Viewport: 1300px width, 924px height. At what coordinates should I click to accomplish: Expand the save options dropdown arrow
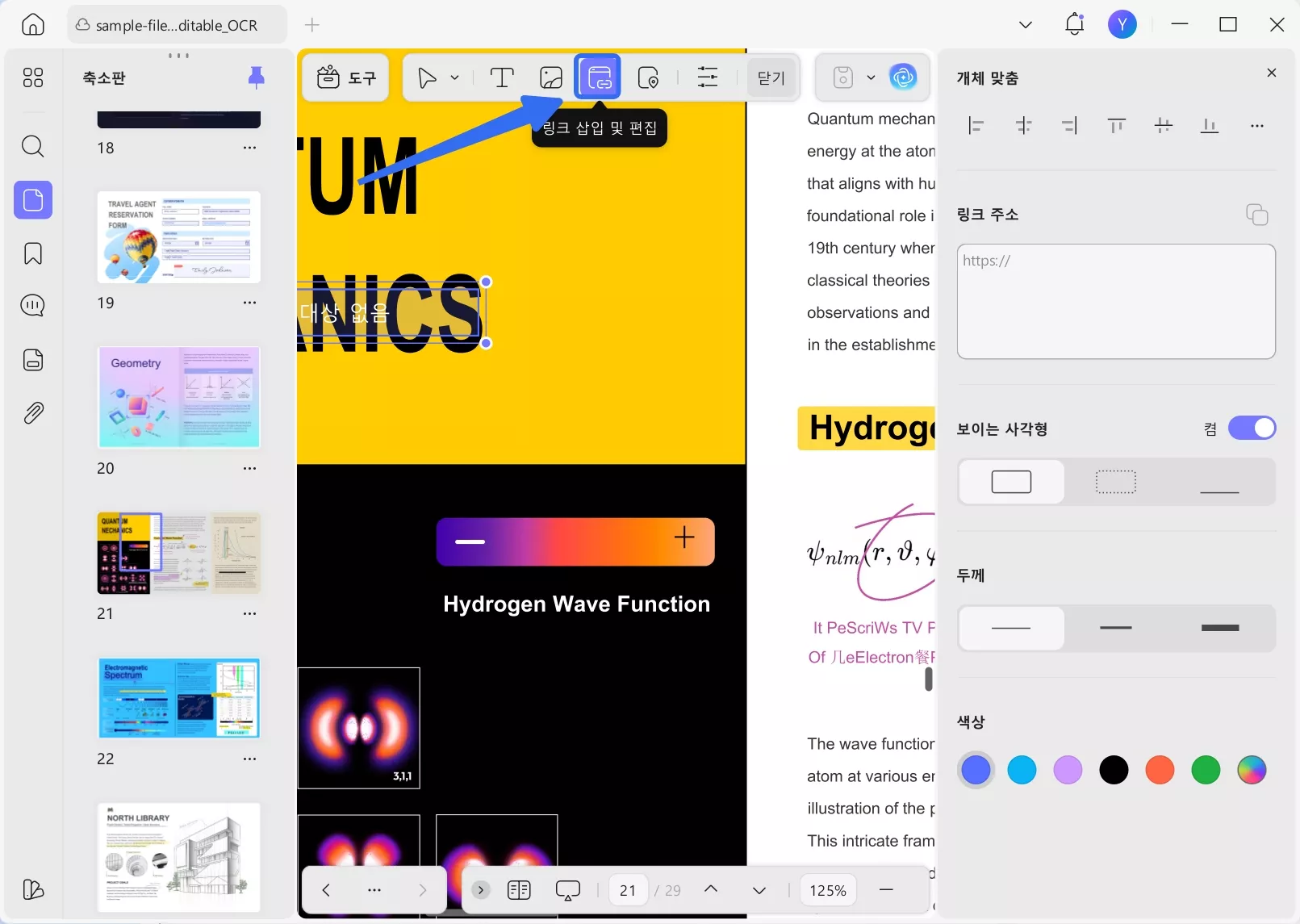coord(871,77)
